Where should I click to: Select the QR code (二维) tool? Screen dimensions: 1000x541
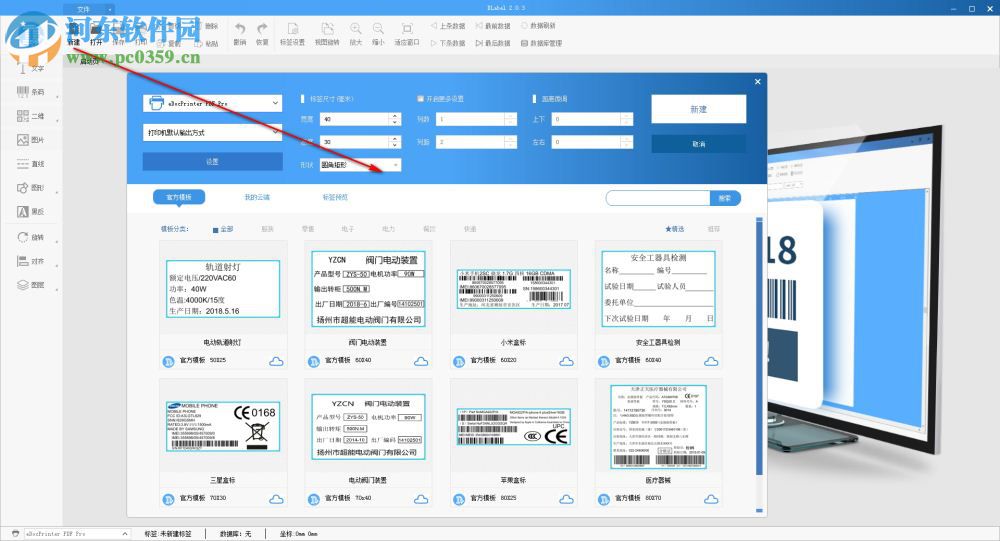tap(30, 115)
